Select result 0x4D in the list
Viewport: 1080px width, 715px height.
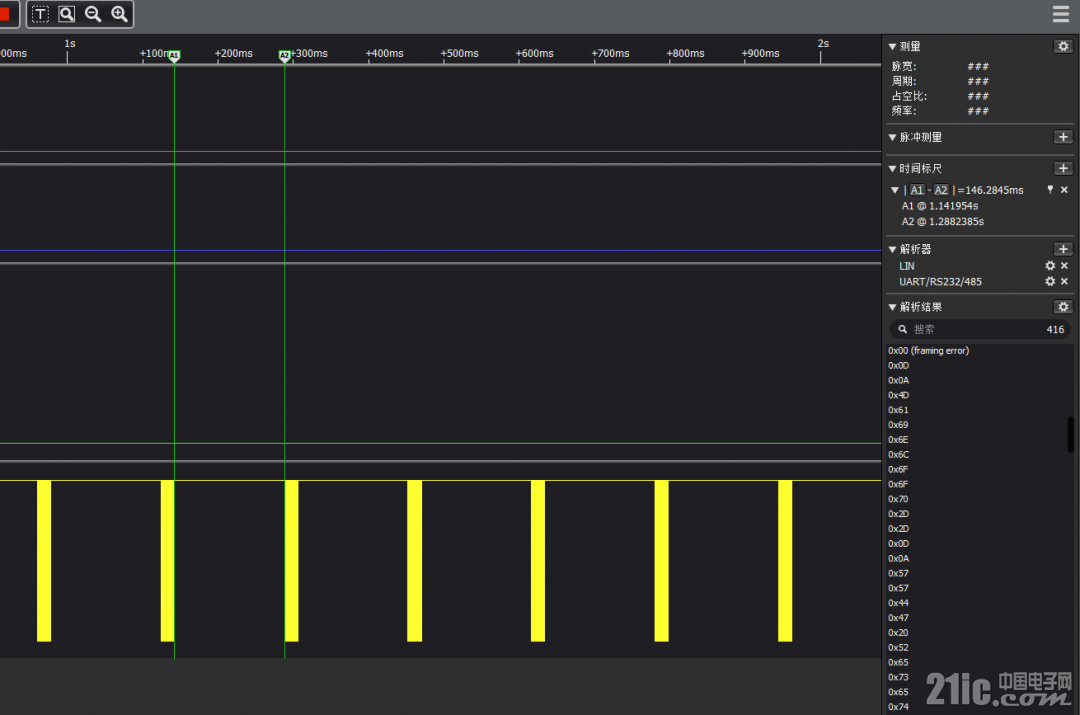(x=898, y=395)
